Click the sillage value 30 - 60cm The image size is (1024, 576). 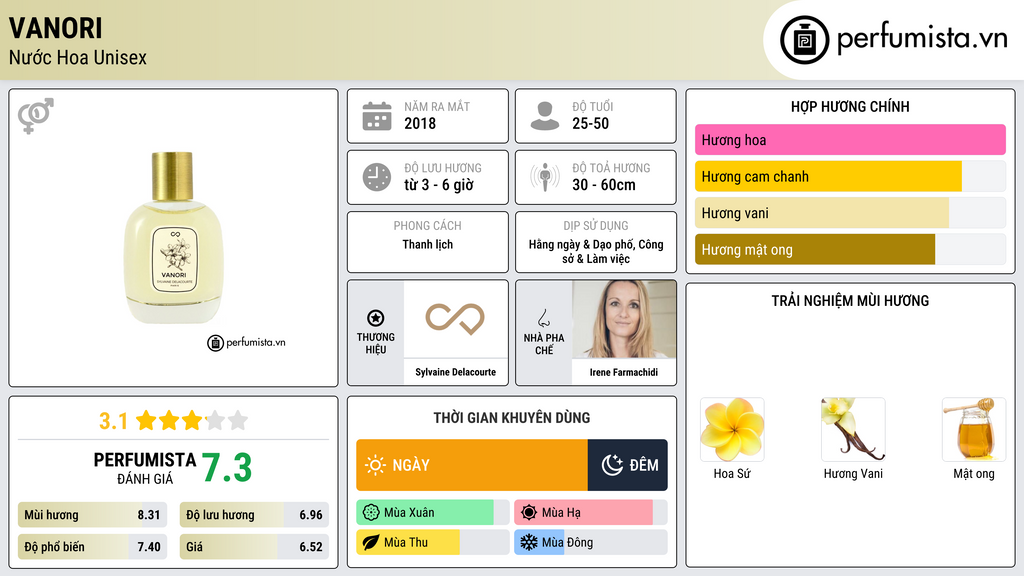[x=603, y=185]
